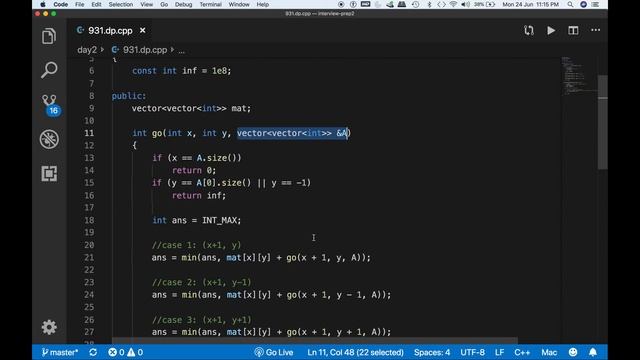
Task: Open the Debug menu
Action: tap(184, 4)
